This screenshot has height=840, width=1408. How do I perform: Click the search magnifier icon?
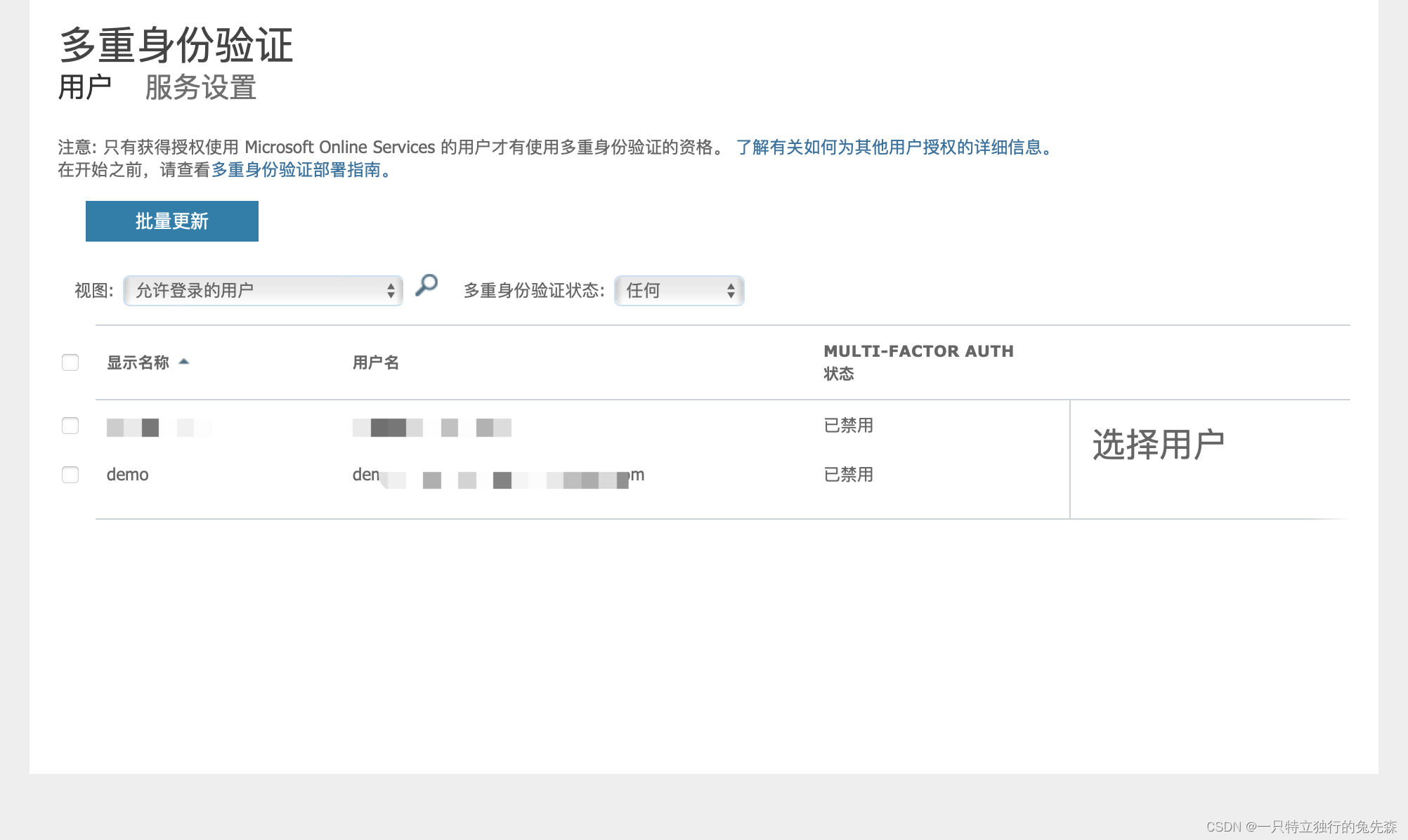(426, 285)
